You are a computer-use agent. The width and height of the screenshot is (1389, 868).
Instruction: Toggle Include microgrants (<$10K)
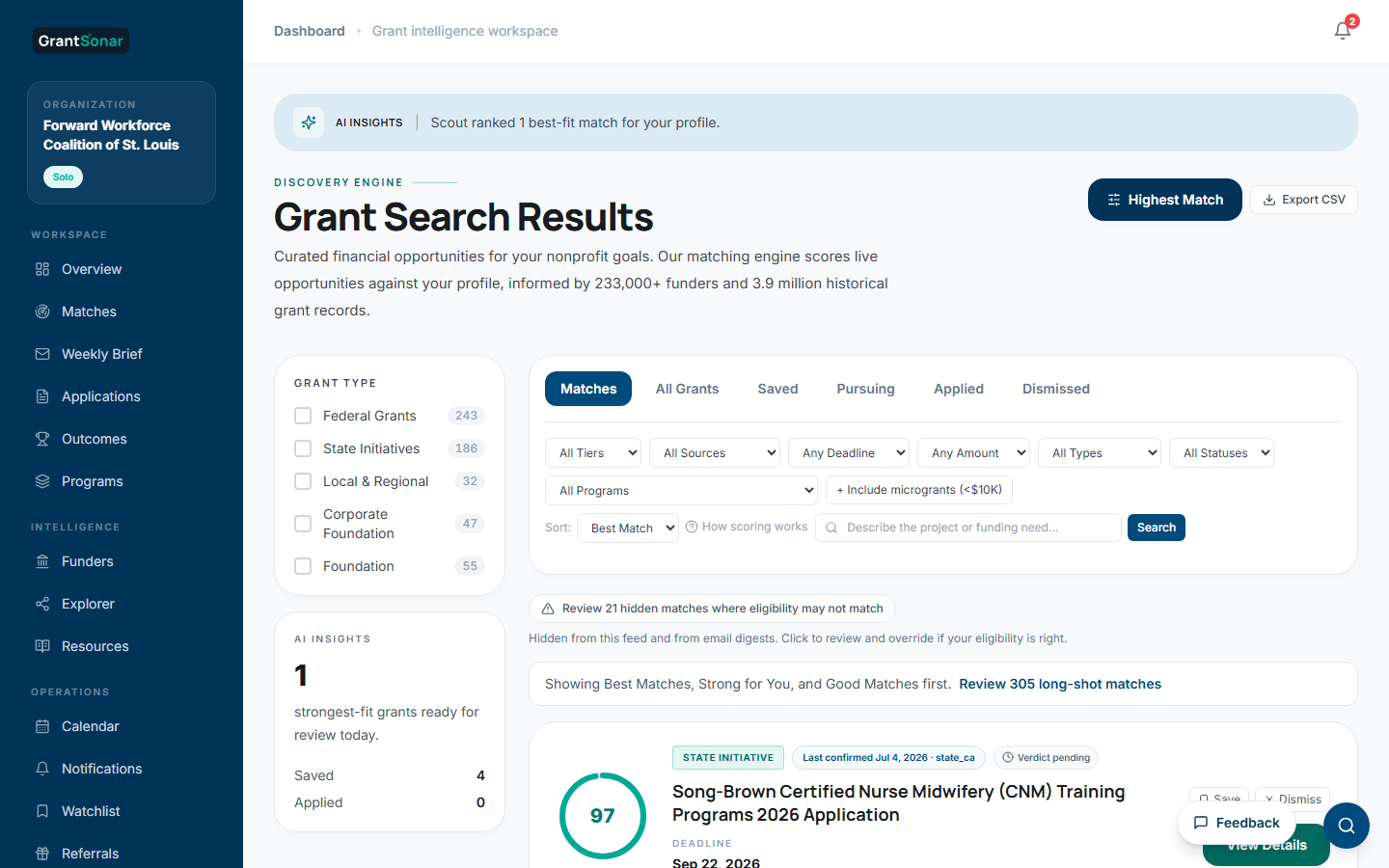pyautogui.click(x=919, y=490)
